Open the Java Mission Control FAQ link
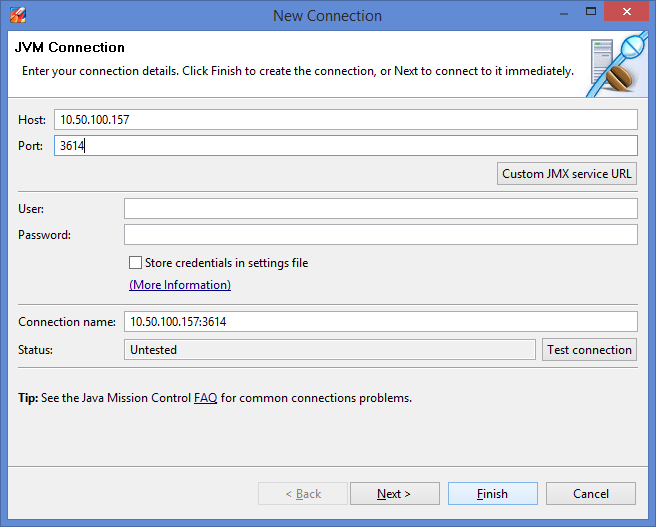This screenshot has width=656, height=527. point(205,397)
